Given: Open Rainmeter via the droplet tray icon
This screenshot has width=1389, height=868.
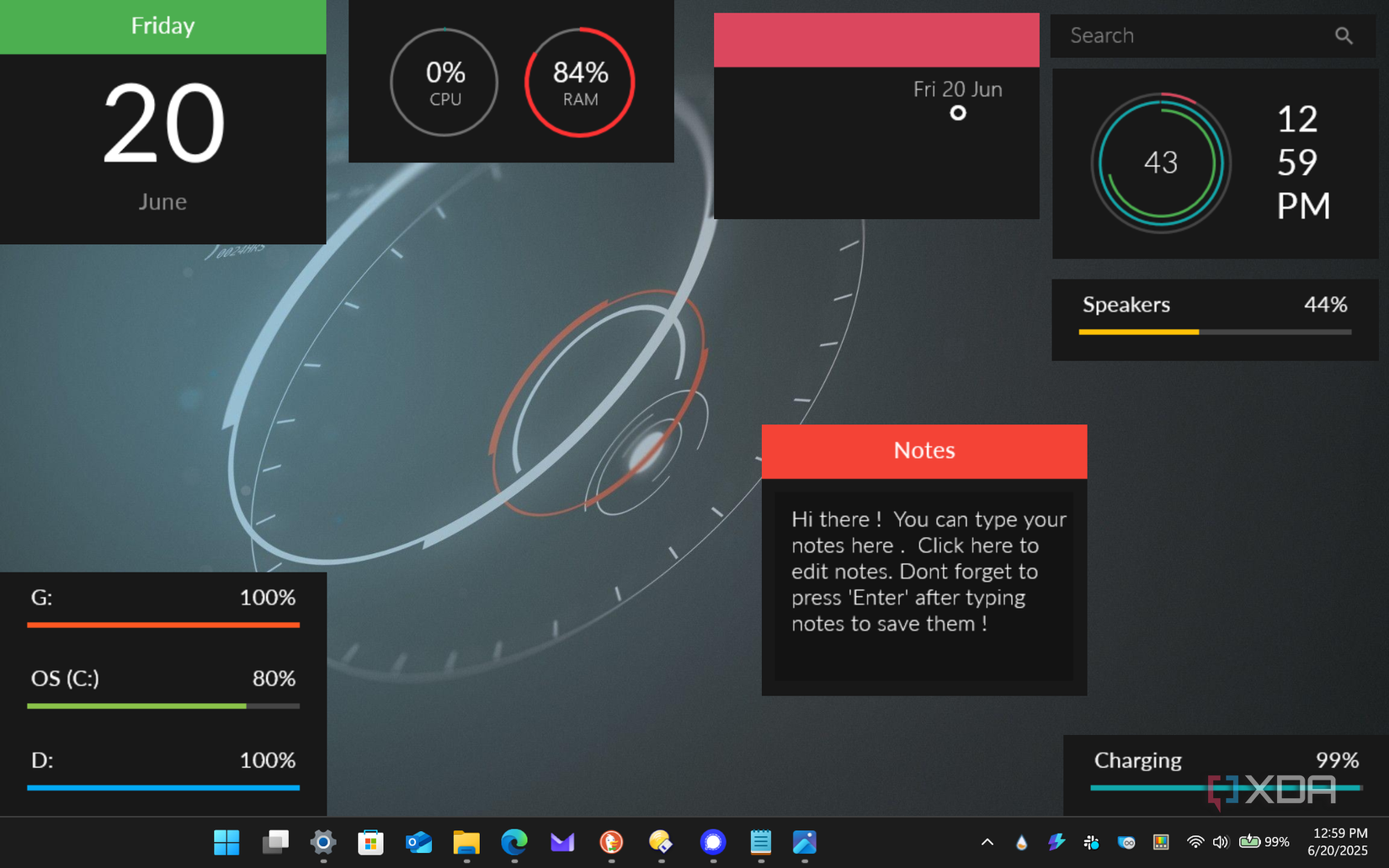Looking at the screenshot, I should click(x=1021, y=842).
